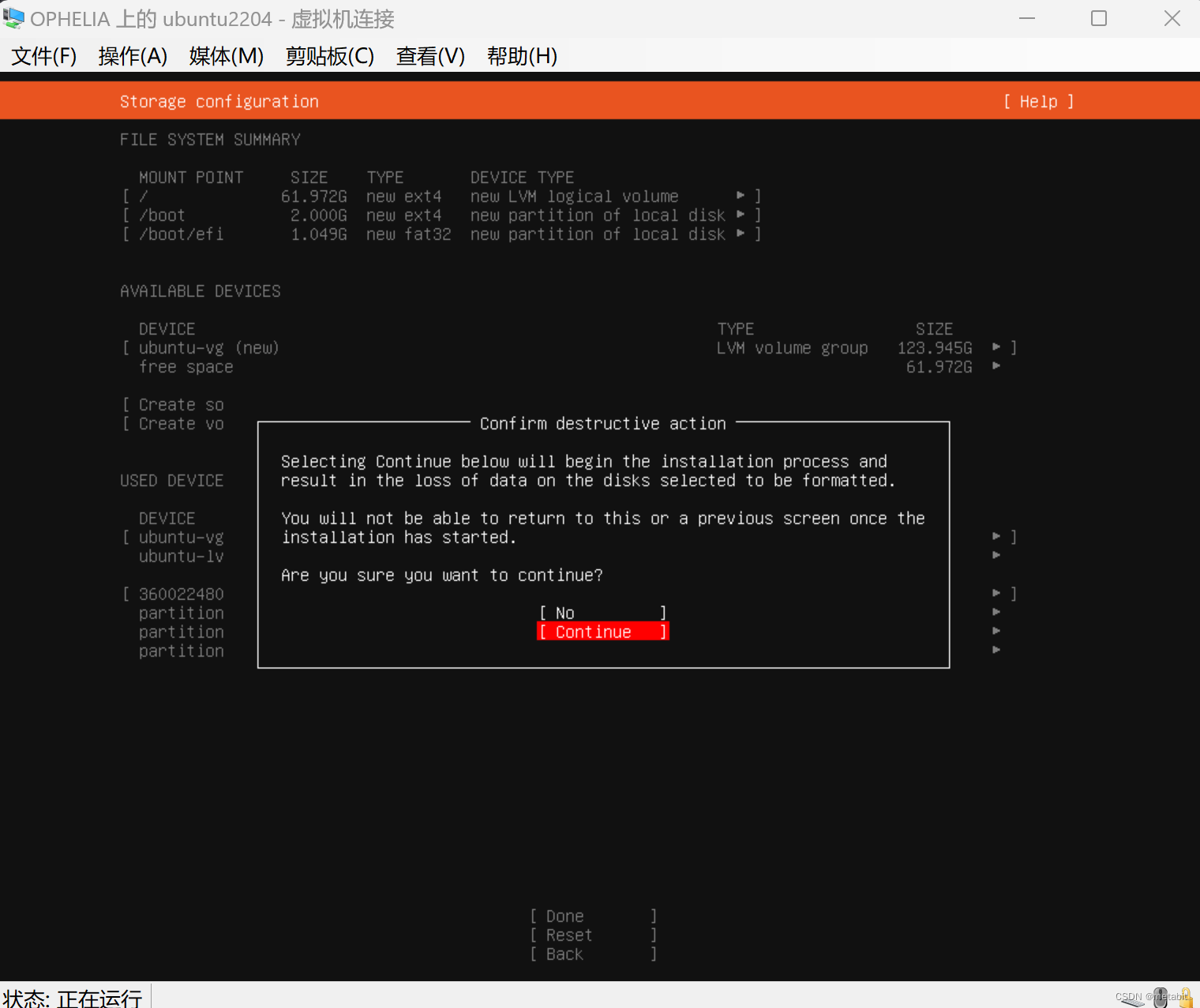The width and height of the screenshot is (1200, 1008).
Task: Select ubuntu-vg under used devices
Action: [x=181, y=537]
